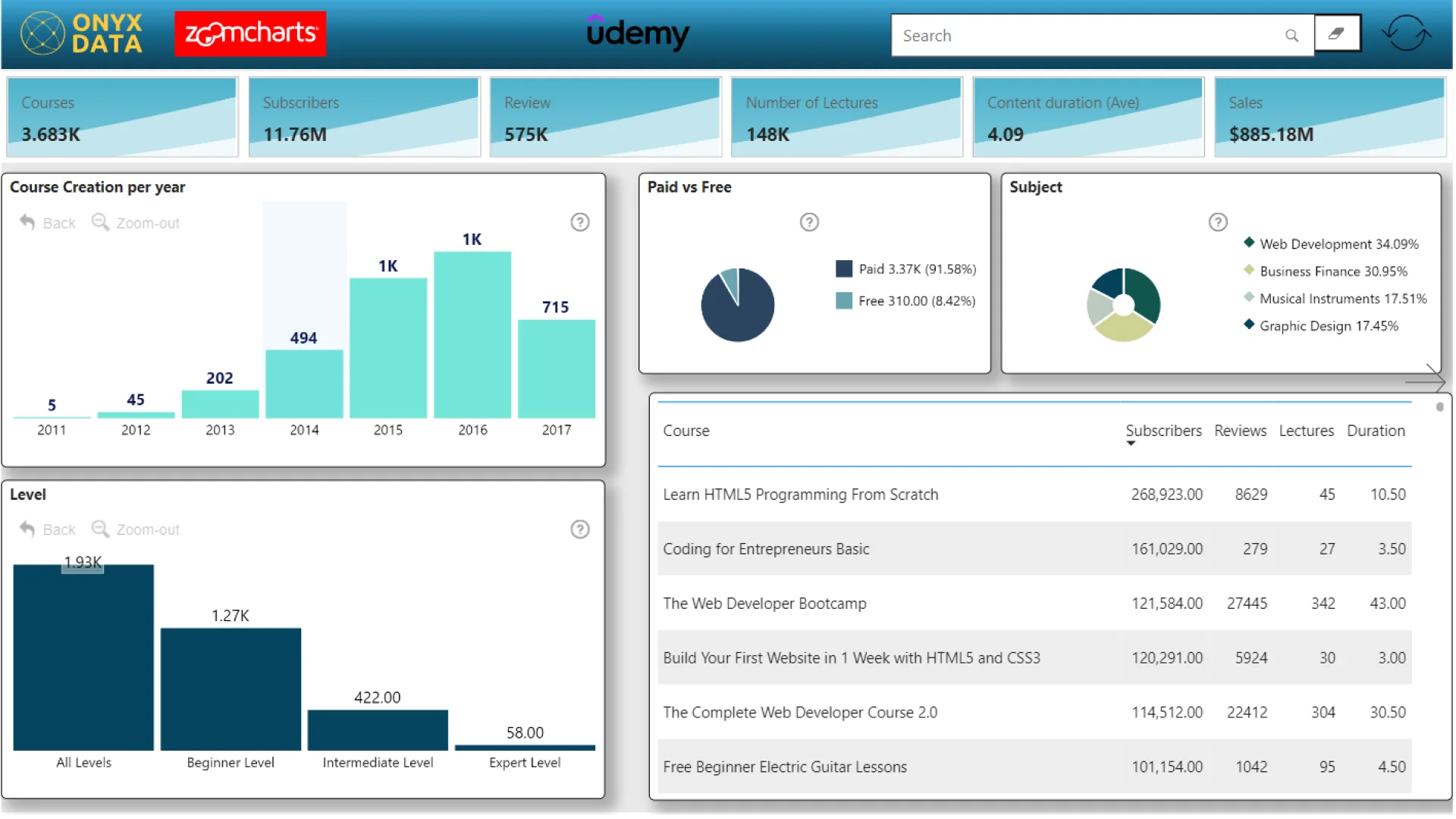Screen dimensions: 1456x819
Task: Click the refresh circular arrows icon
Action: click(x=1406, y=33)
